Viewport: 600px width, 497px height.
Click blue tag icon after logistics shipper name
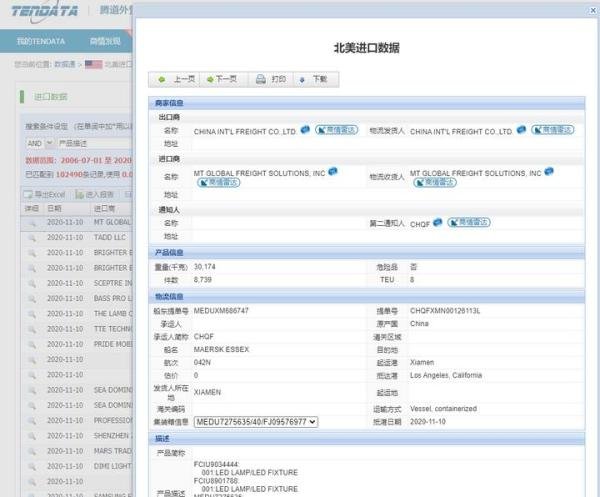(521, 130)
